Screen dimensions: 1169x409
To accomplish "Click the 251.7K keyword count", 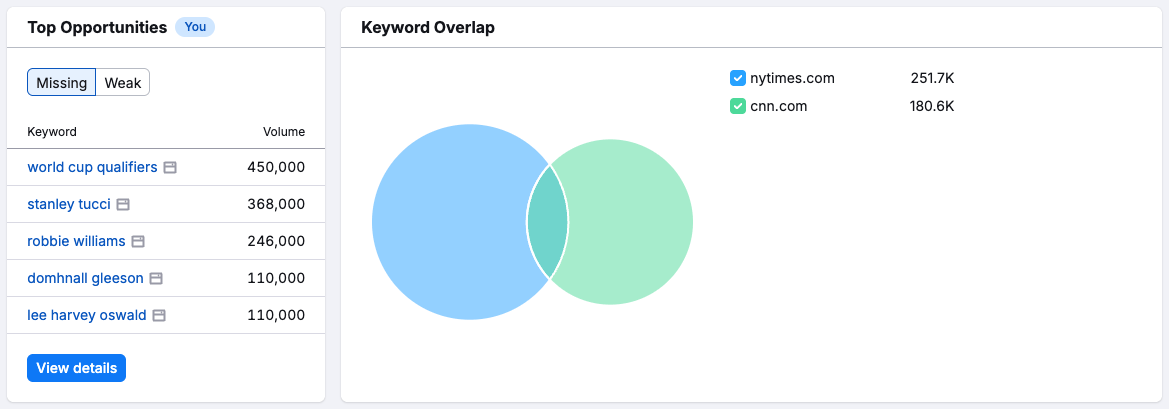I will tap(932, 78).
